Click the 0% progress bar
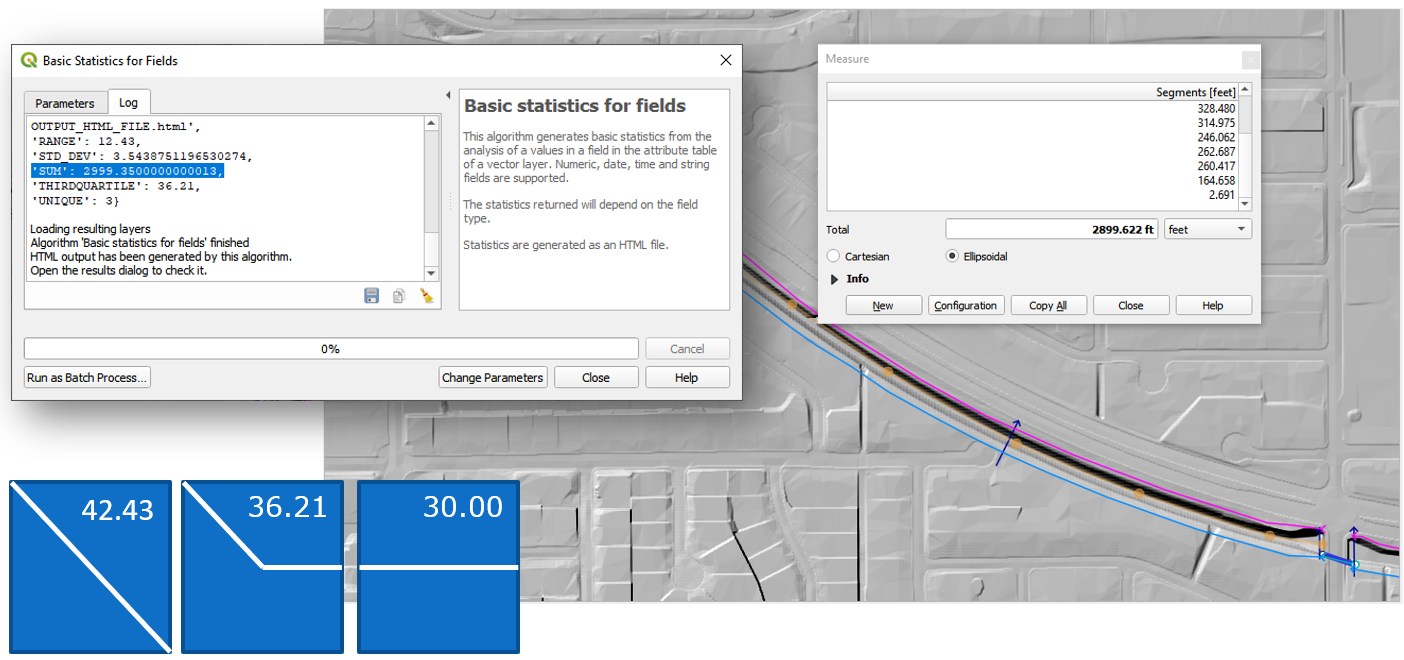Image resolution: width=1404 pixels, height=660 pixels. point(331,349)
